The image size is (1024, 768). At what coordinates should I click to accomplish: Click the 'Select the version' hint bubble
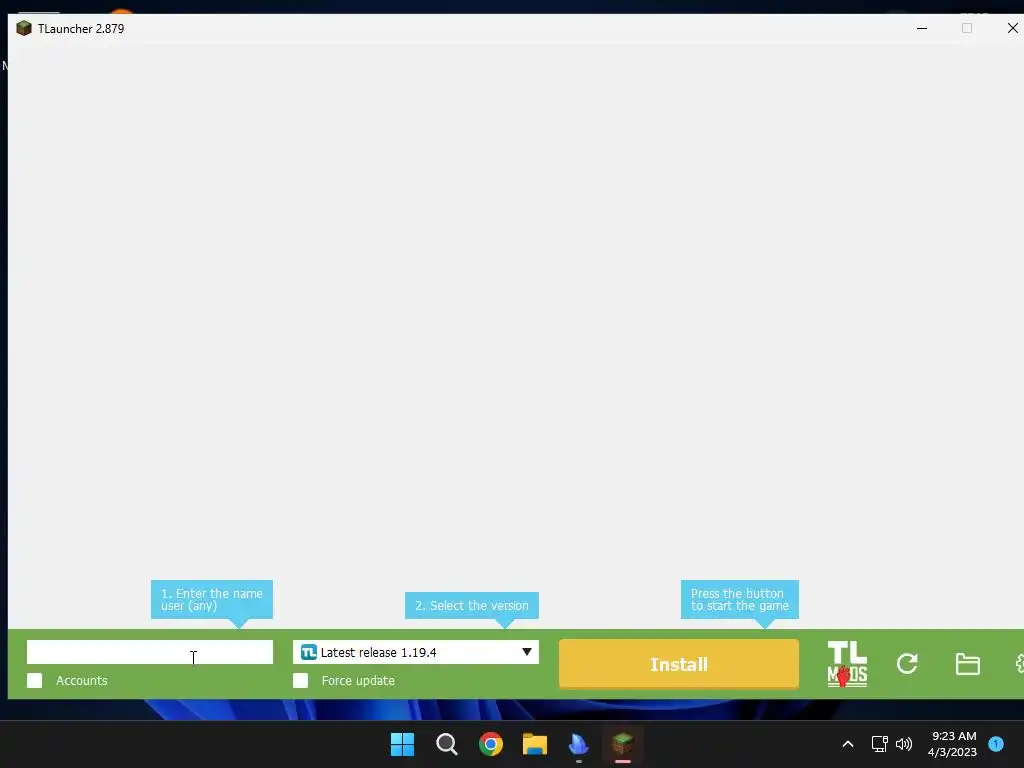[472, 605]
